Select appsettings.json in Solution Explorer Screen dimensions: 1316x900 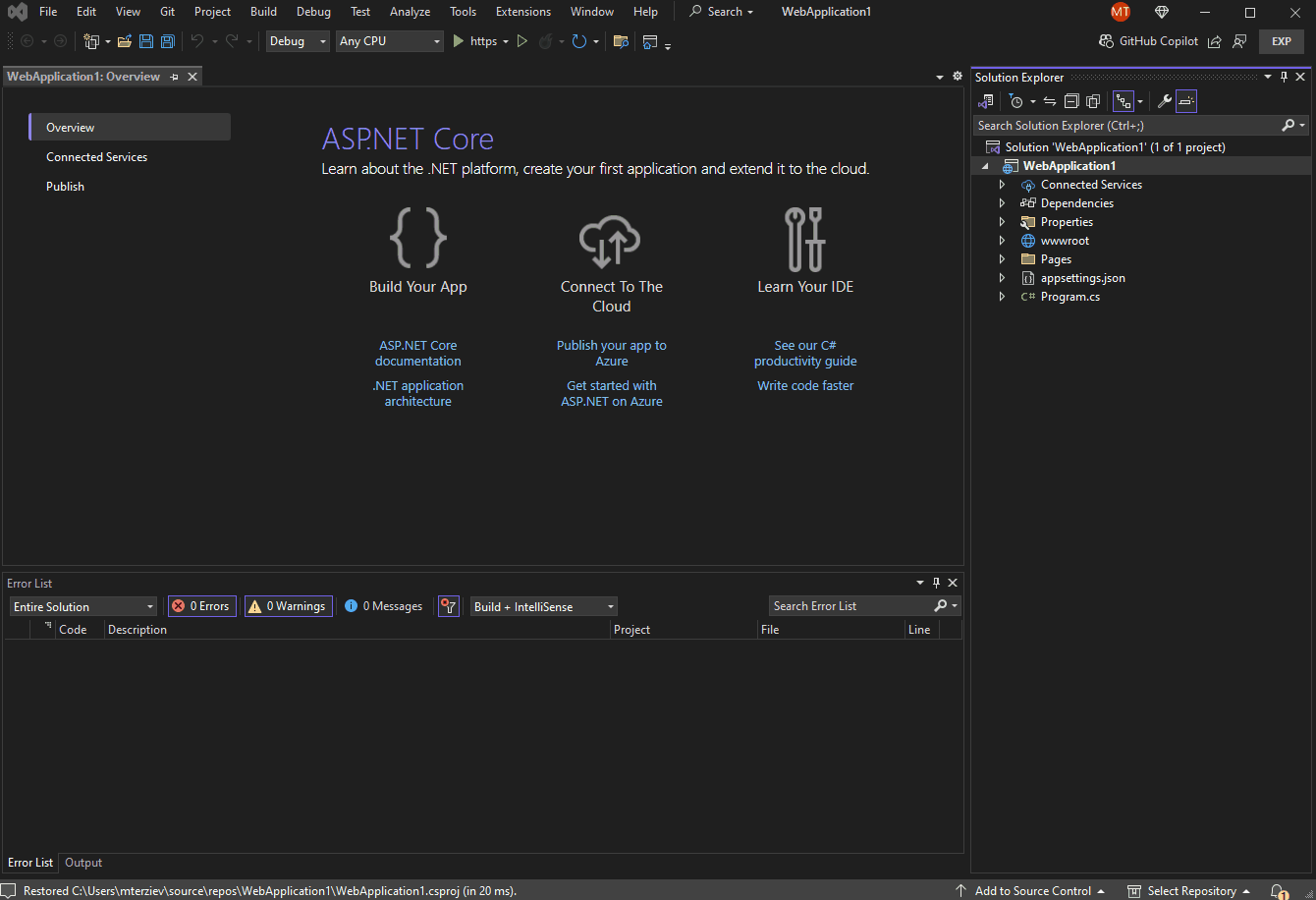pos(1083,278)
